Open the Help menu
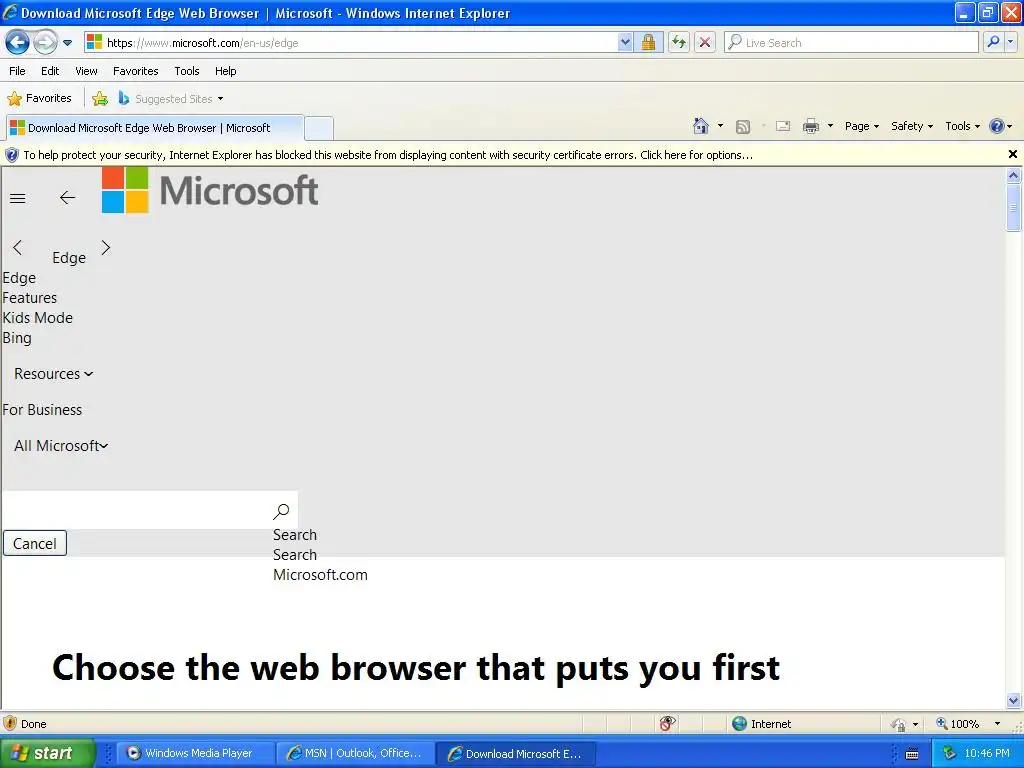 (x=225, y=71)
